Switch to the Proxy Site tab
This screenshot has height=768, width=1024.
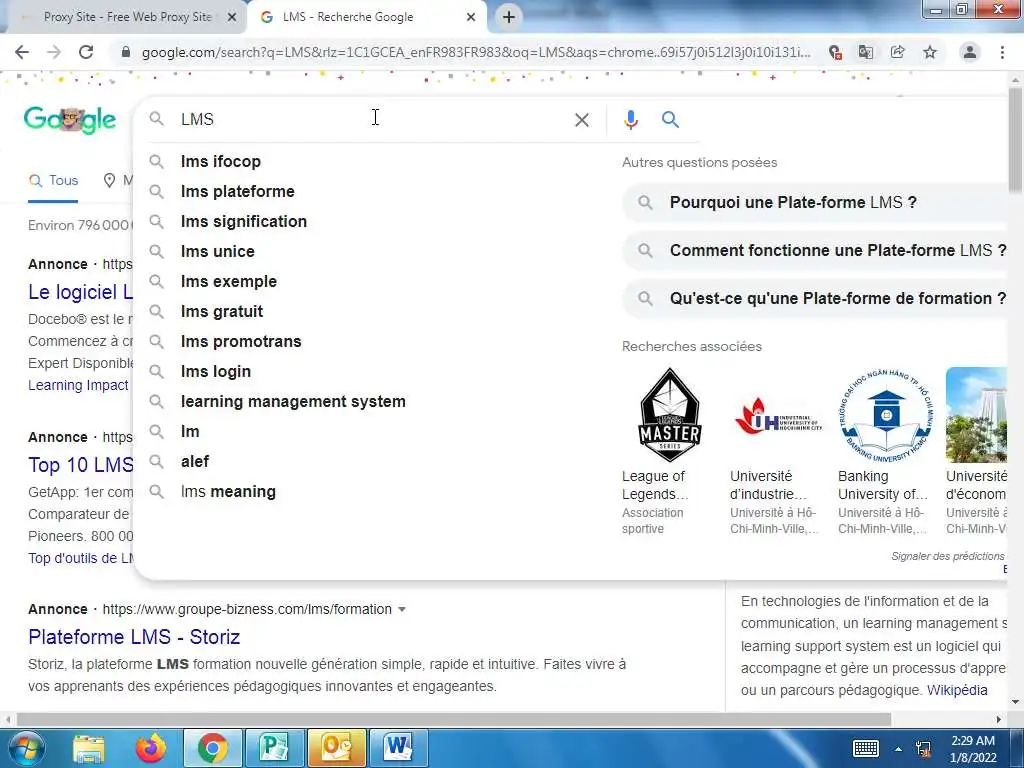tap(127, 17)
